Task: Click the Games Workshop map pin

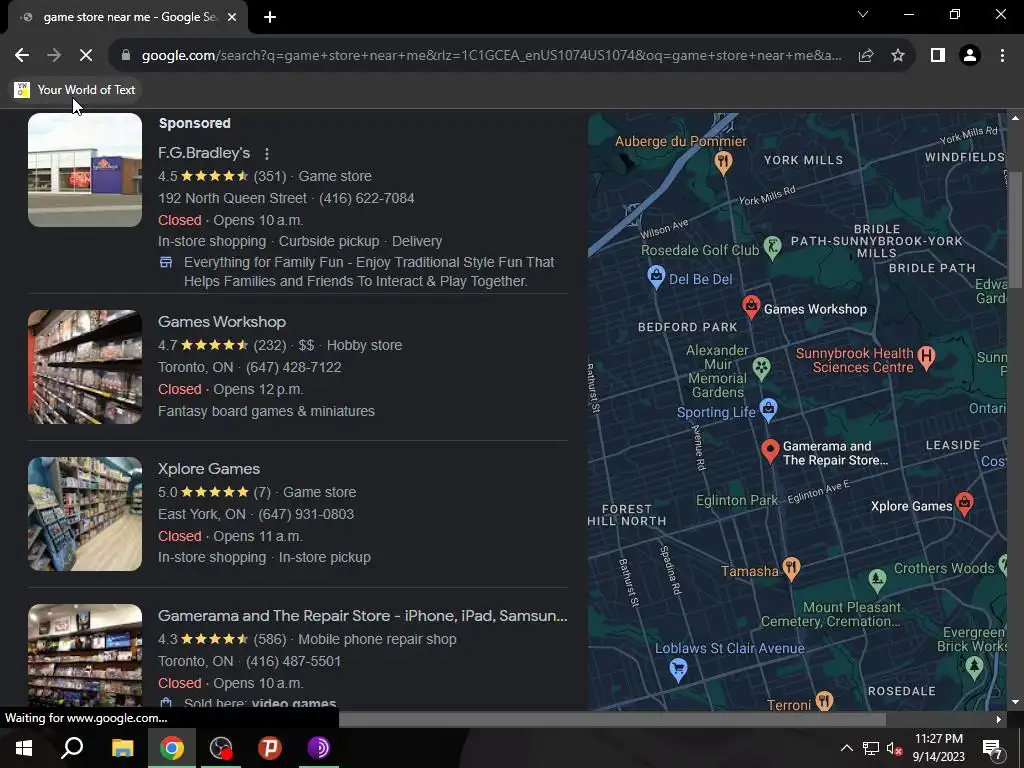Action: tap(751, 307)
